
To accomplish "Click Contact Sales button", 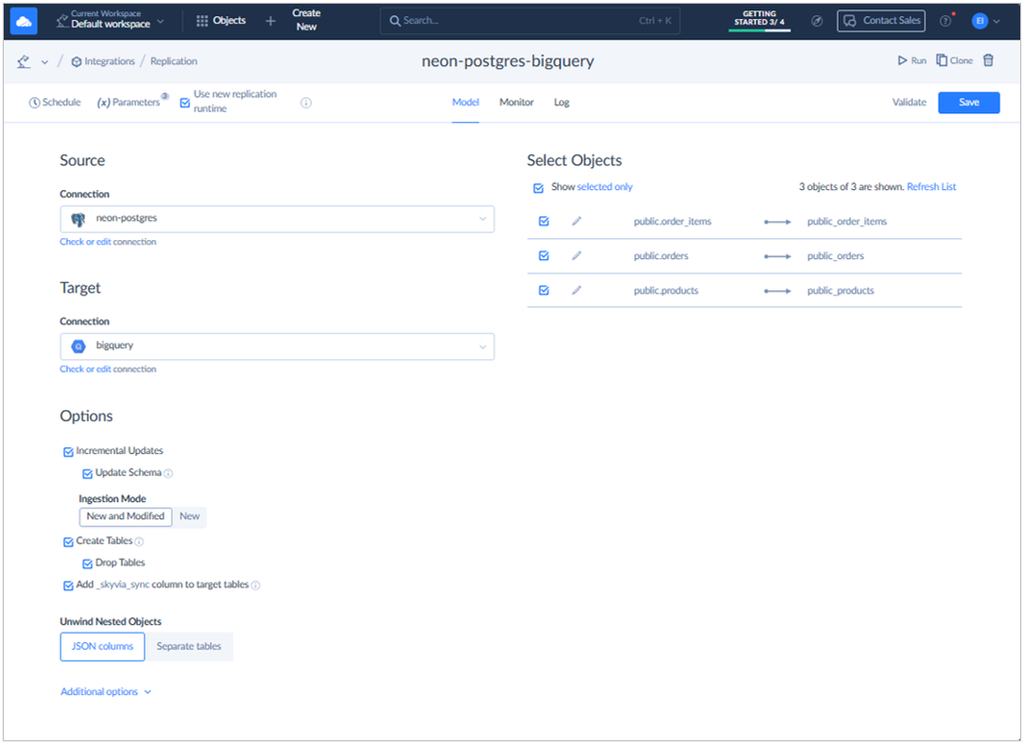I will pos(881,21).
